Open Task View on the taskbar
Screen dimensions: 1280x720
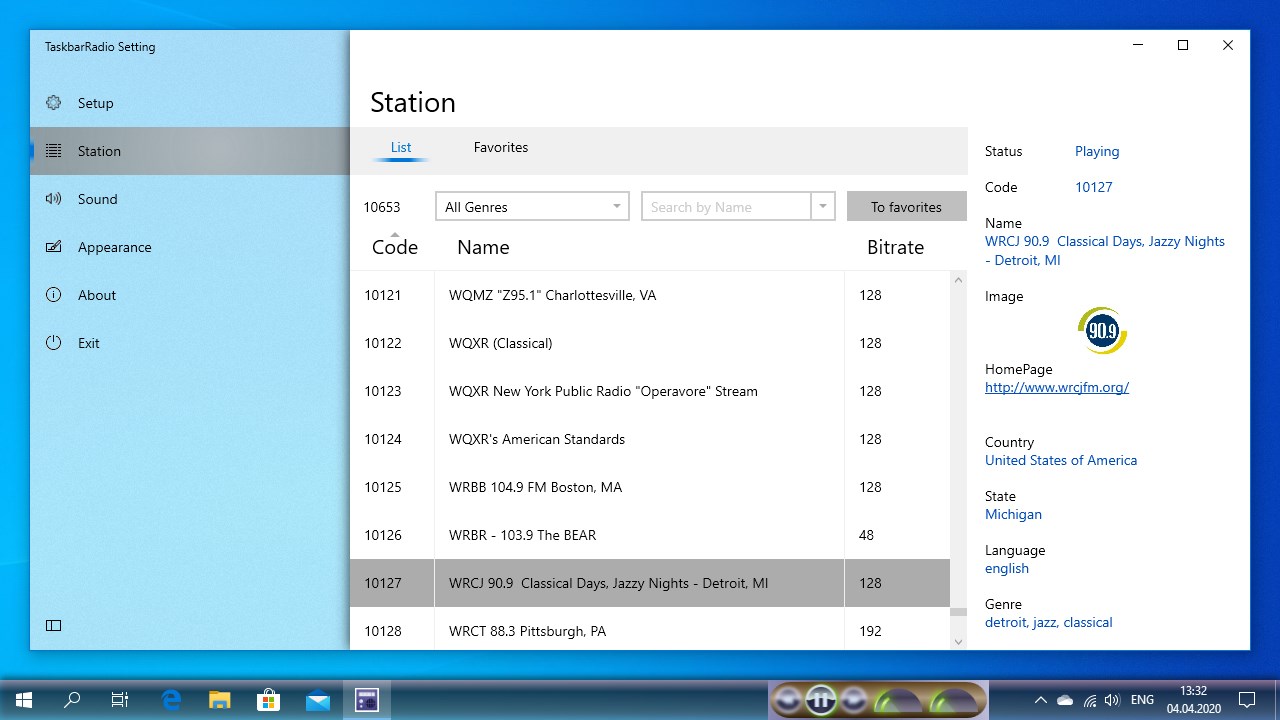(x=120, y=700)
